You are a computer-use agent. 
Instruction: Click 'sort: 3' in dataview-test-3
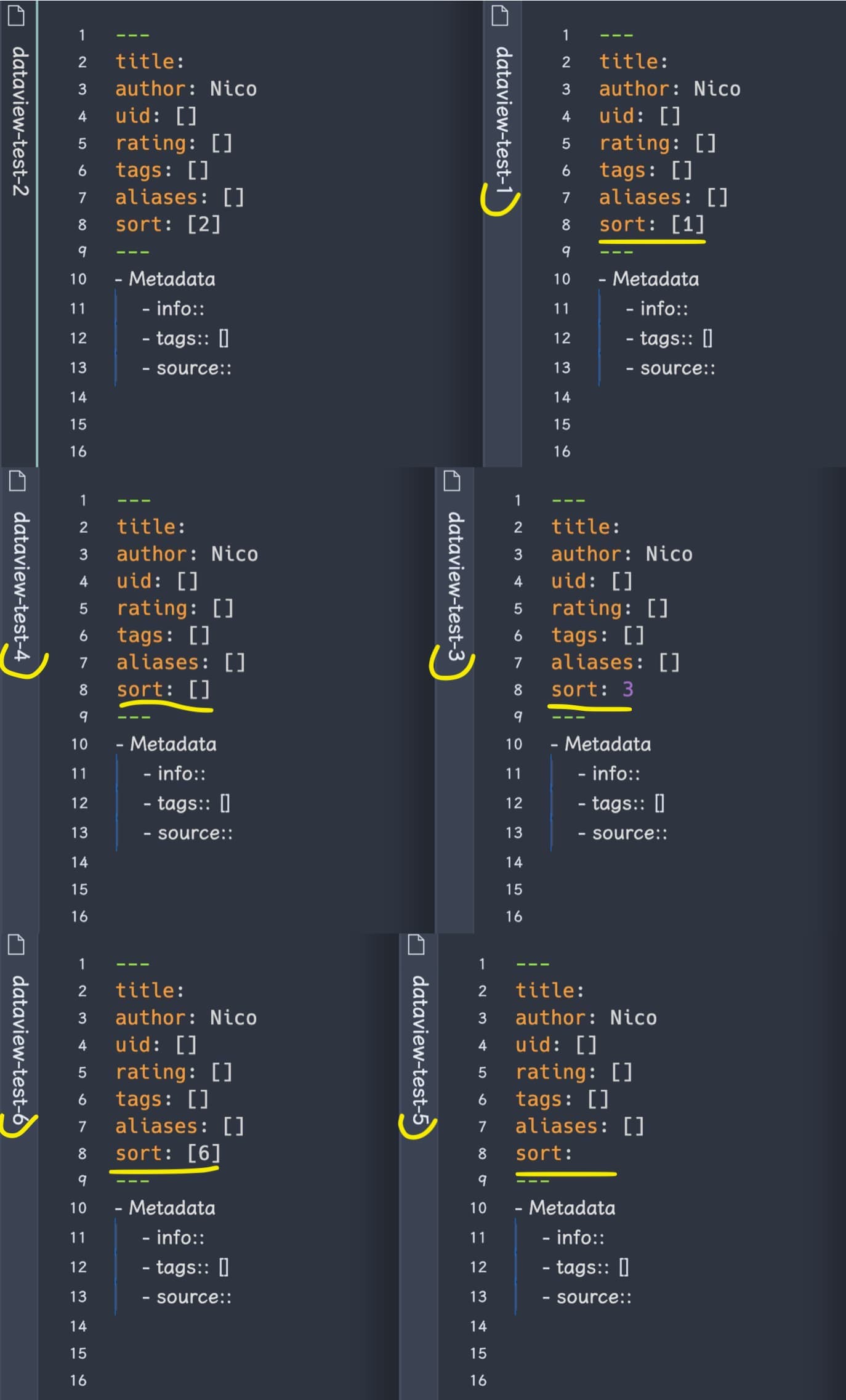592,689
